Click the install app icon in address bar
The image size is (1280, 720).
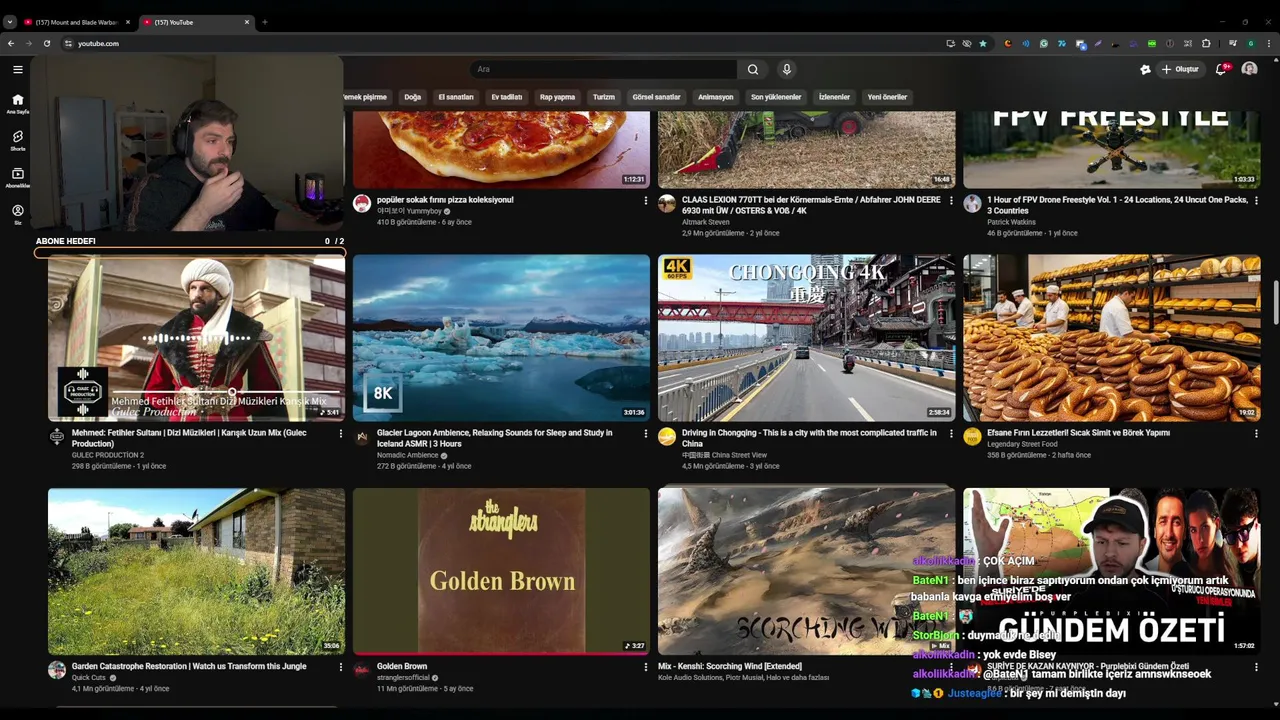(x=951, y=43)
